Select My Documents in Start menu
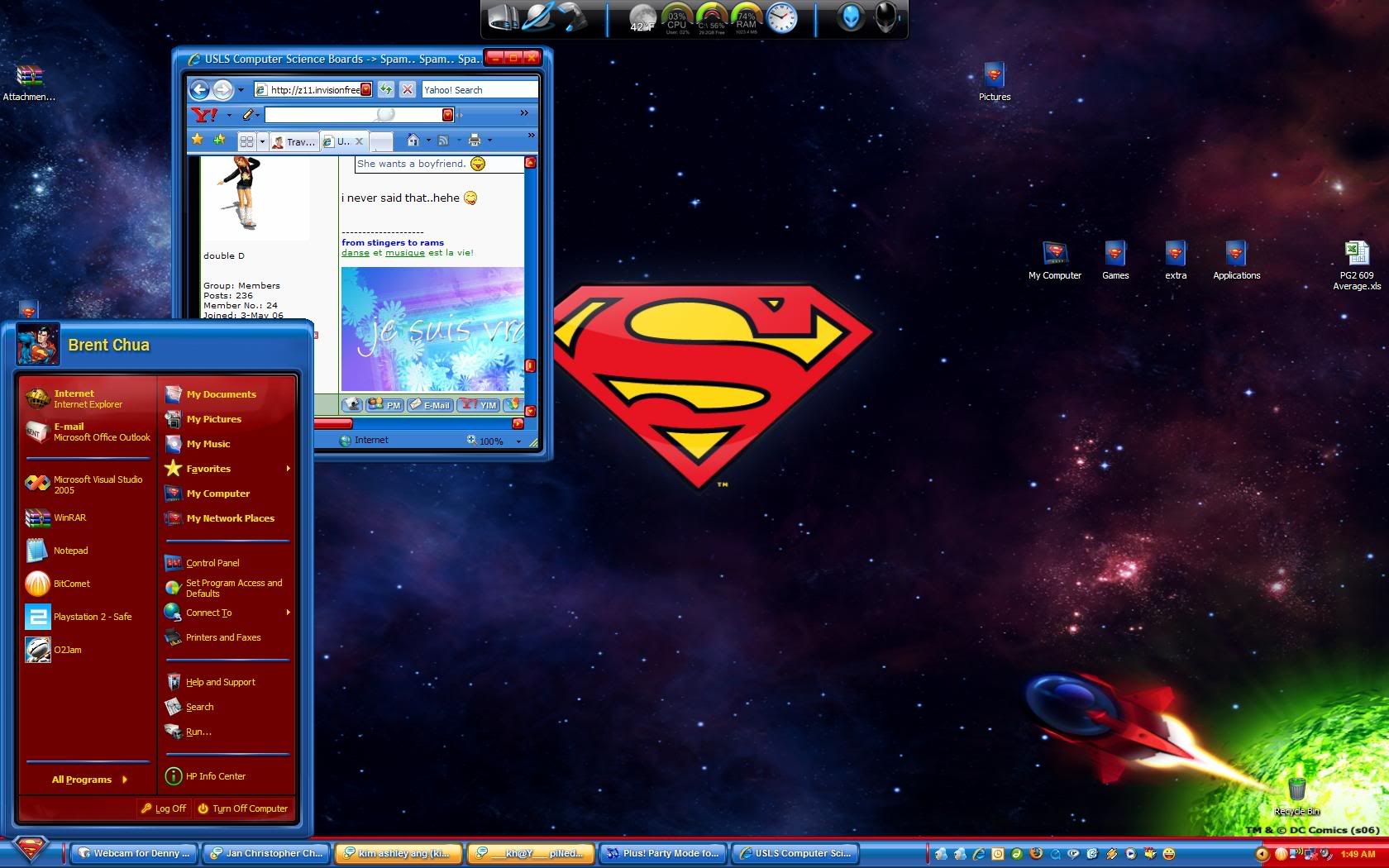 [x=221, y=394]
